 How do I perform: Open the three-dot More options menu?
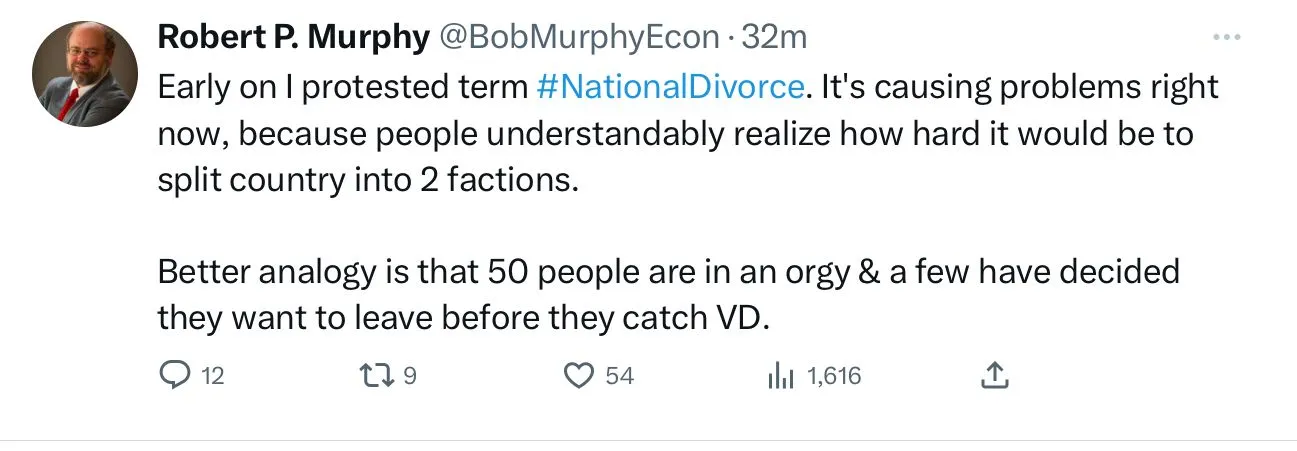pos(1226,37)
